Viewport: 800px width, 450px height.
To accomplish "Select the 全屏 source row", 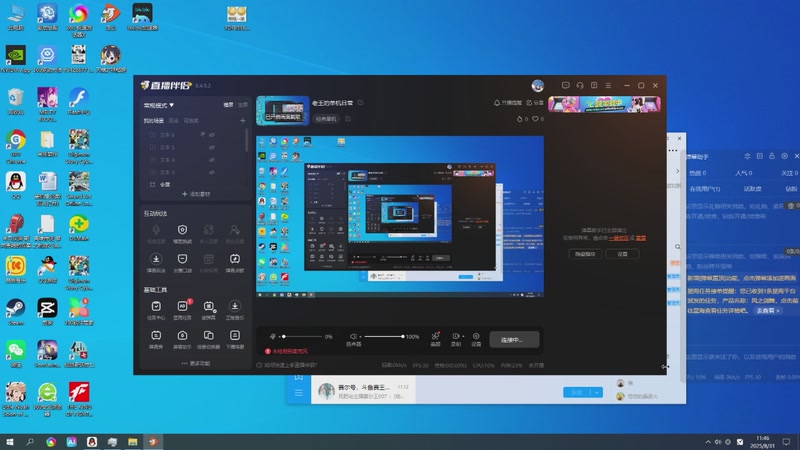I will click(194, 185).
